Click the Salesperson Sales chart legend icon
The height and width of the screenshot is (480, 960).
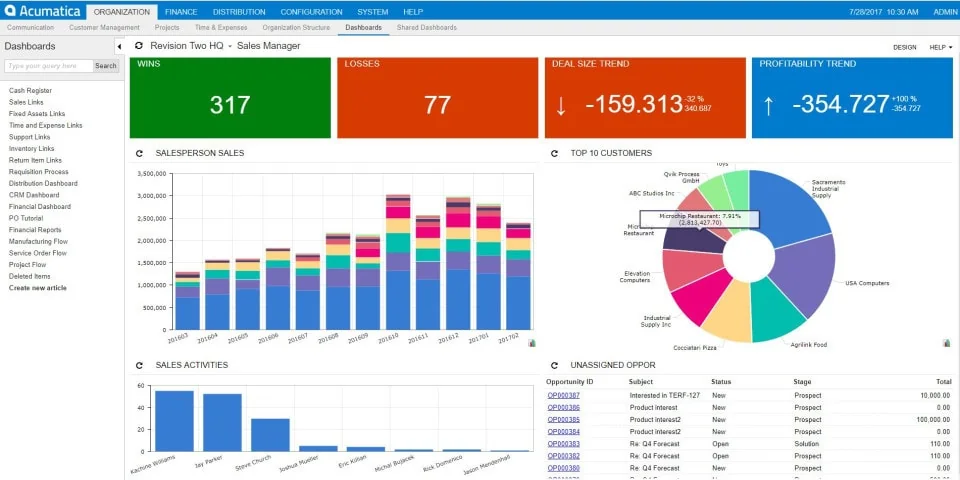tap(531, 343)
